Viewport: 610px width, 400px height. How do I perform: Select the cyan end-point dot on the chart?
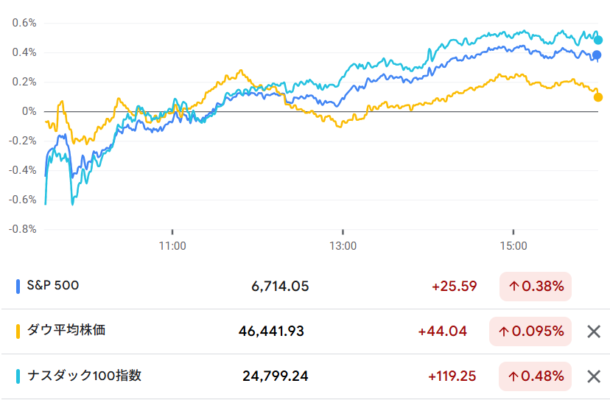pos(598,40)
